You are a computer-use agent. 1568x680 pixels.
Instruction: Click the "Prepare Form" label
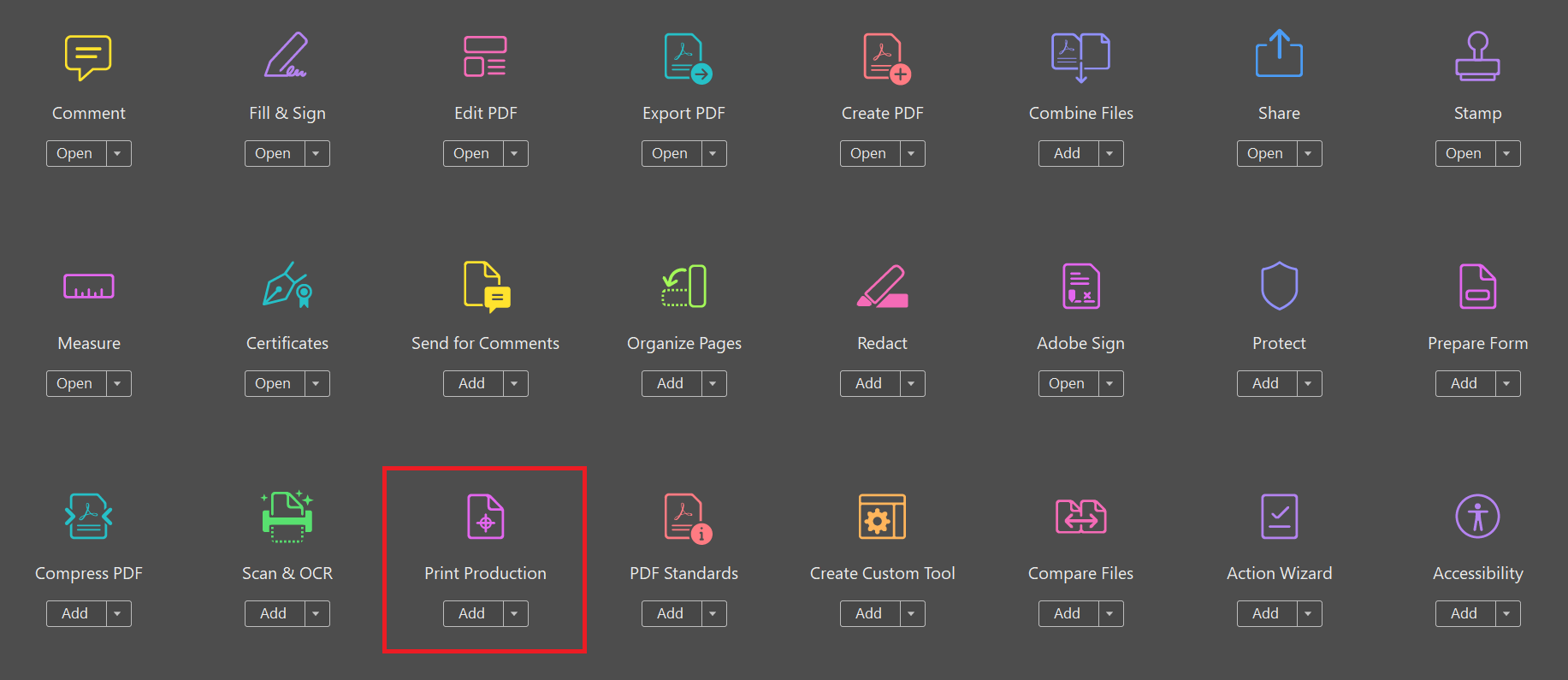click(x=1477, y=344)
